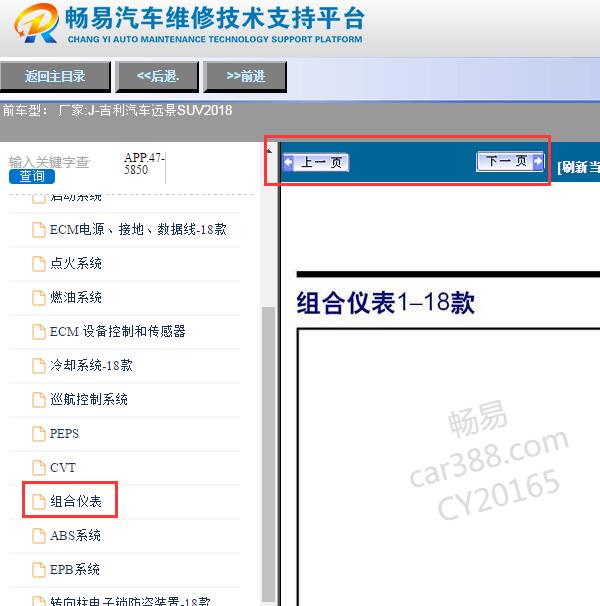This screenshot has width=600, height=606.
Task: Click the sidebar vertical scrollbar thumb
Action: pos(268,454)
